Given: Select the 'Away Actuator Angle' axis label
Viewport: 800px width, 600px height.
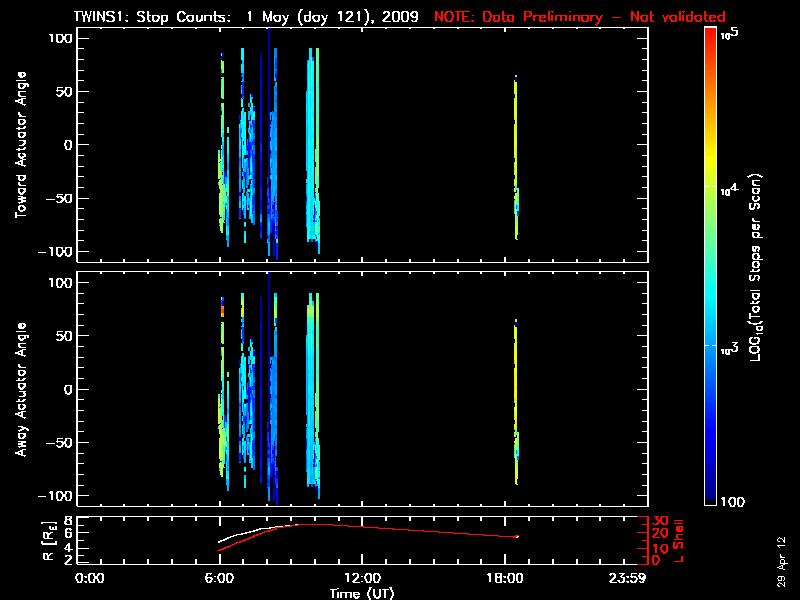Looking at the screenshot, I should pos(19,389).
